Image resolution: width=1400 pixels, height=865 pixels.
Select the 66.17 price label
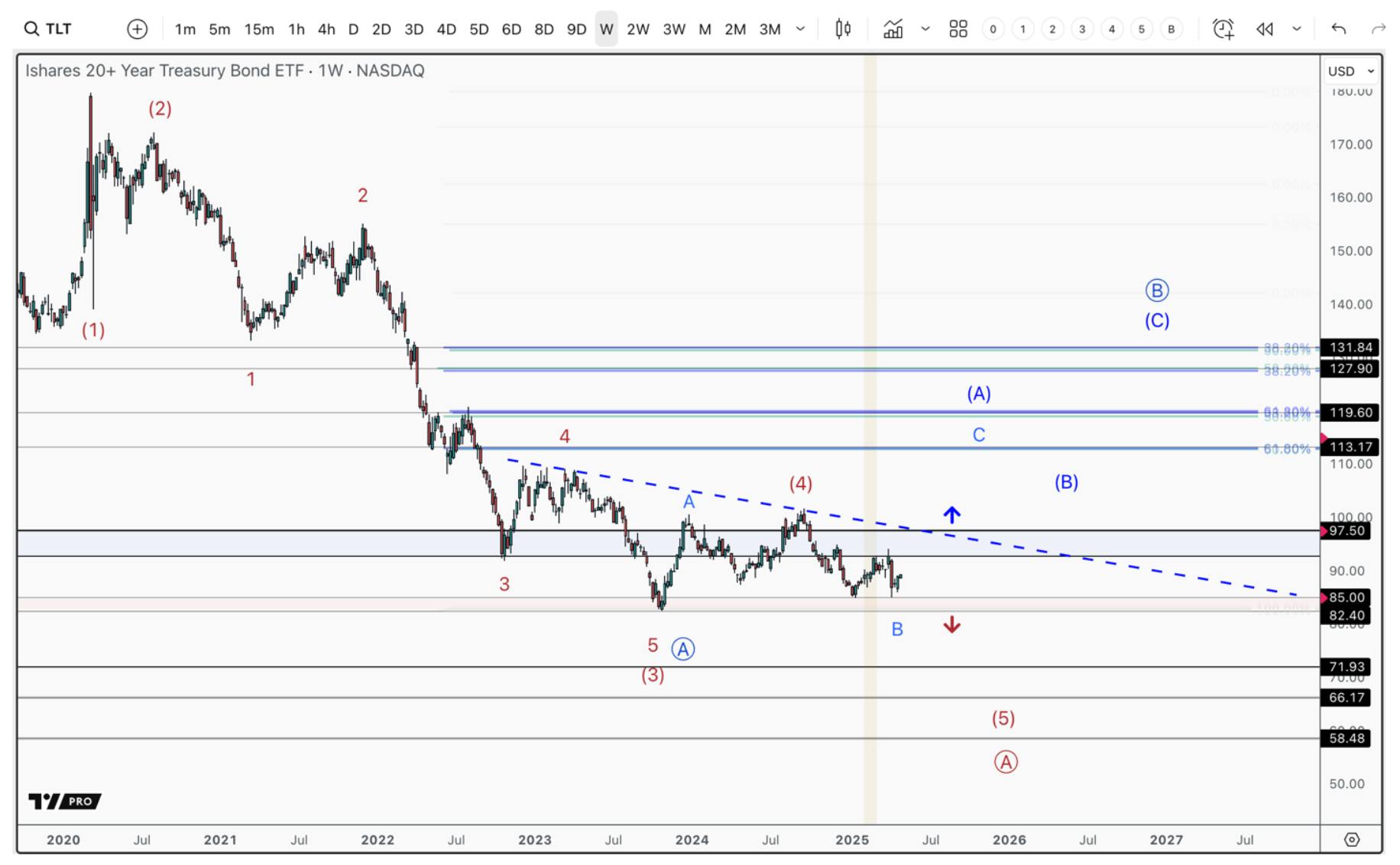1347,698
